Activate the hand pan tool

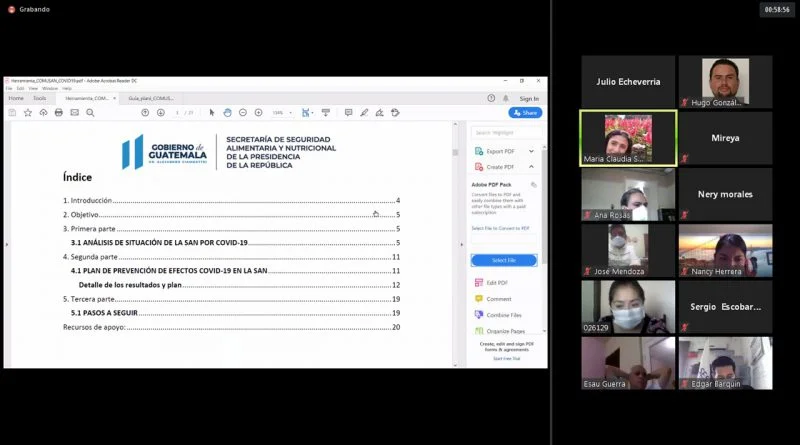coord(227,113)
